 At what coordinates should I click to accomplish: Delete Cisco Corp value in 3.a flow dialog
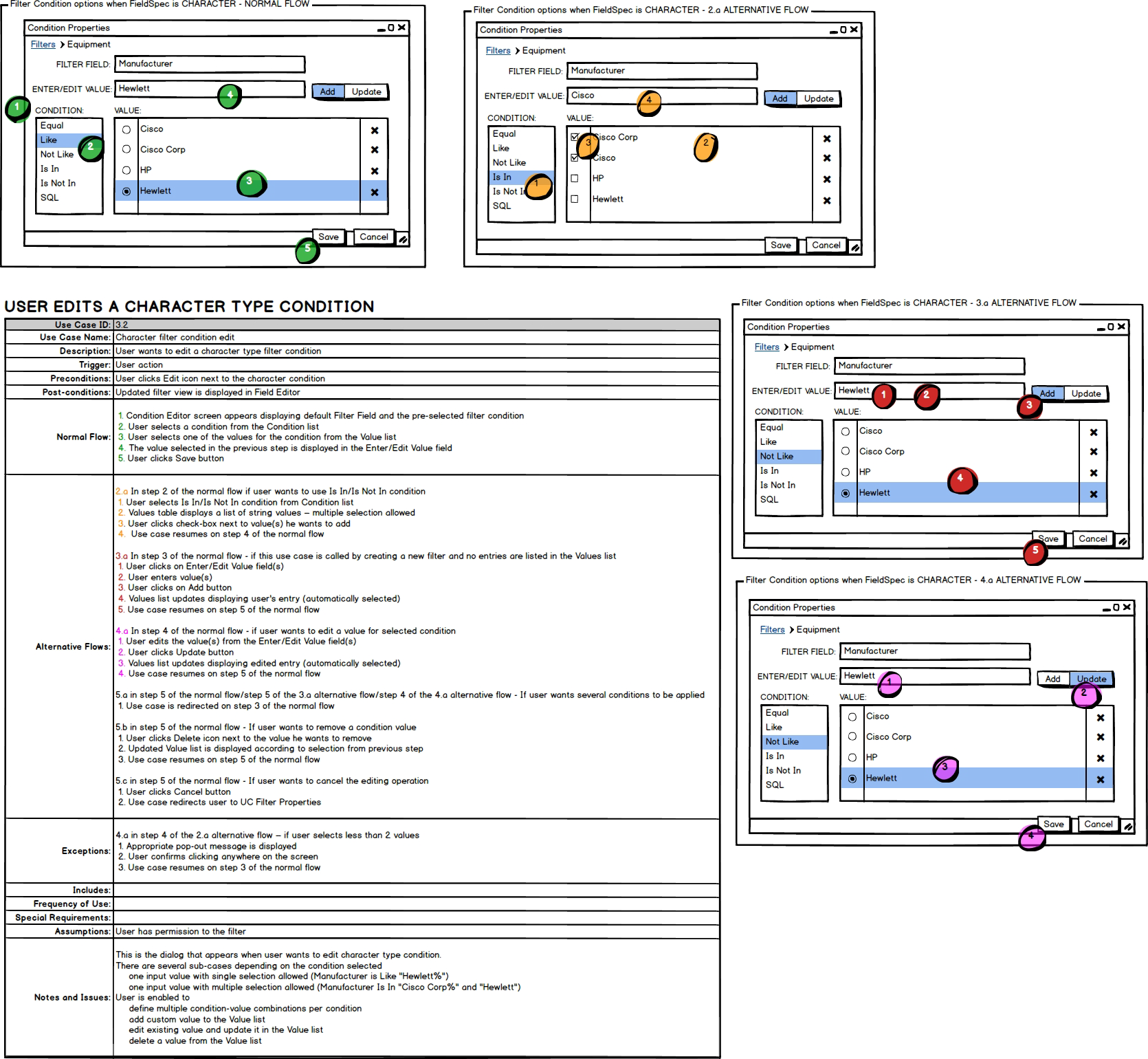pos(1094,452)
